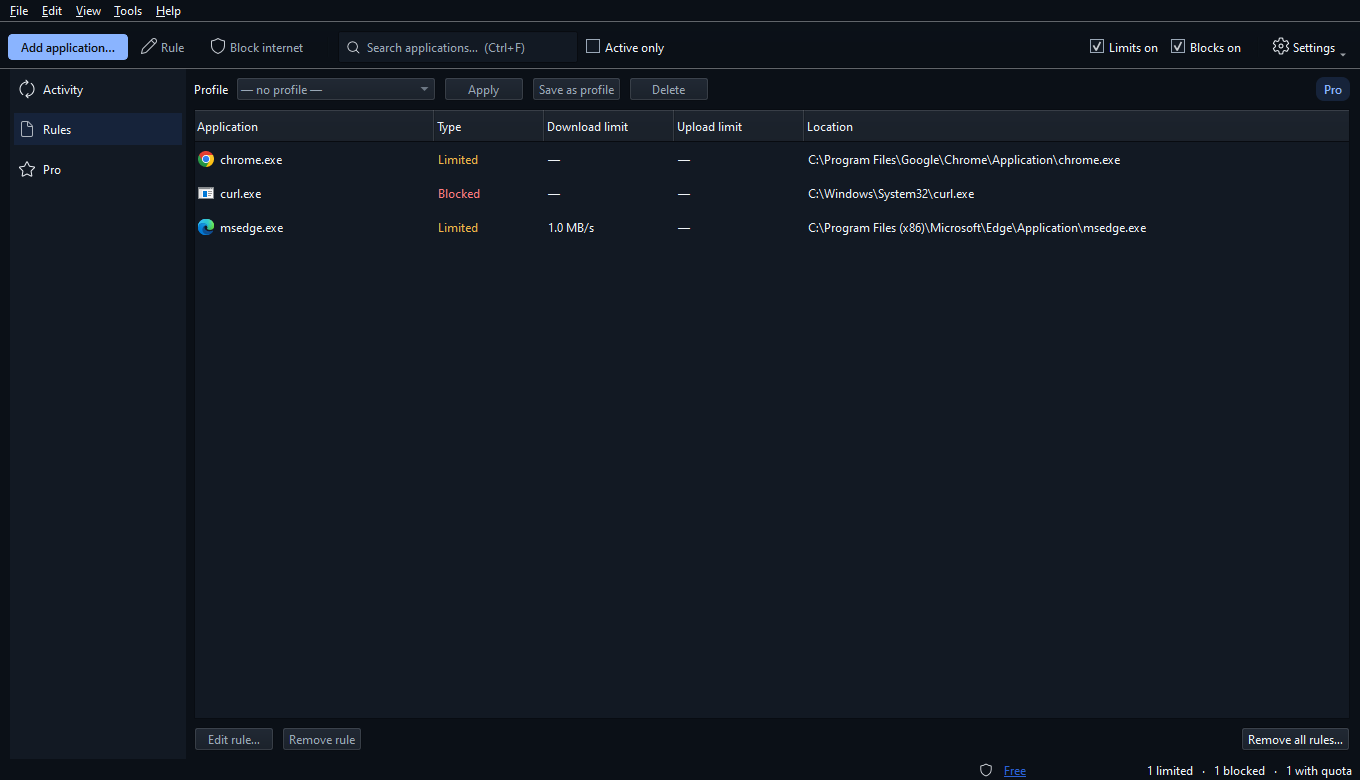
Task: Click the Blocked type for curl.exe
Action: (x=459, y=193)
